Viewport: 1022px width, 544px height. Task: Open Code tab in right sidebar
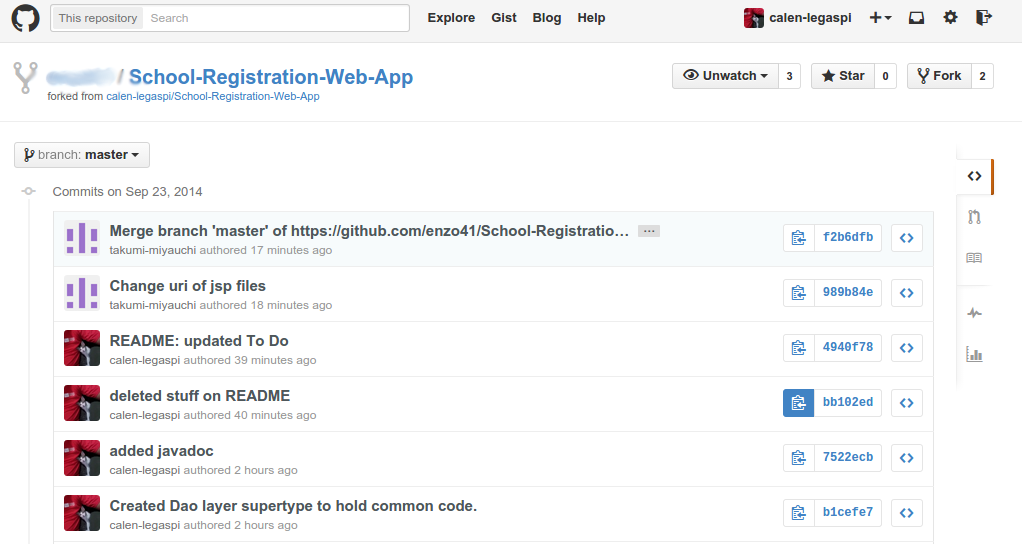[974, 176]
